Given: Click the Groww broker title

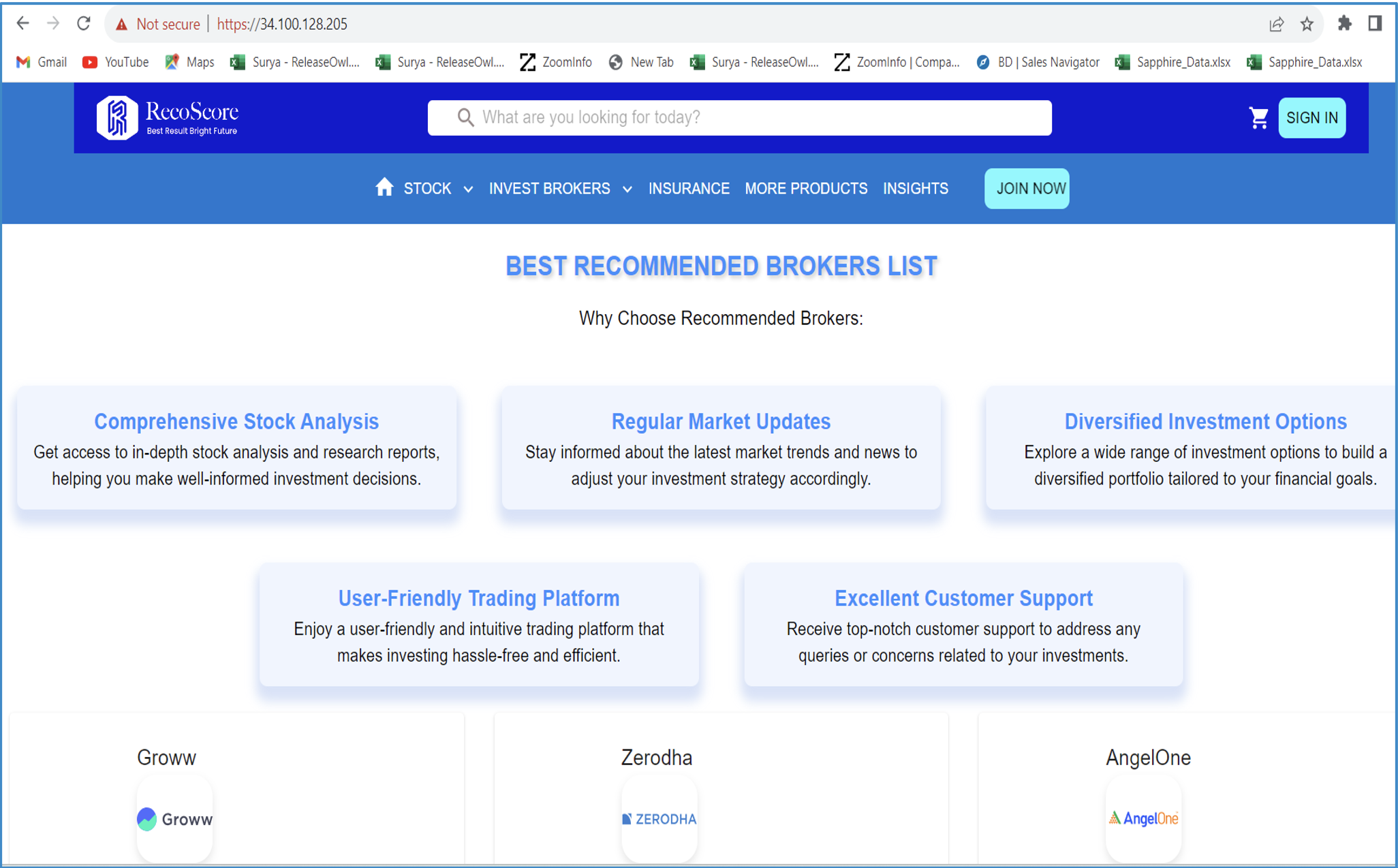Looking at the screenshot, I should pyautogui.click(x=166, y=758).
